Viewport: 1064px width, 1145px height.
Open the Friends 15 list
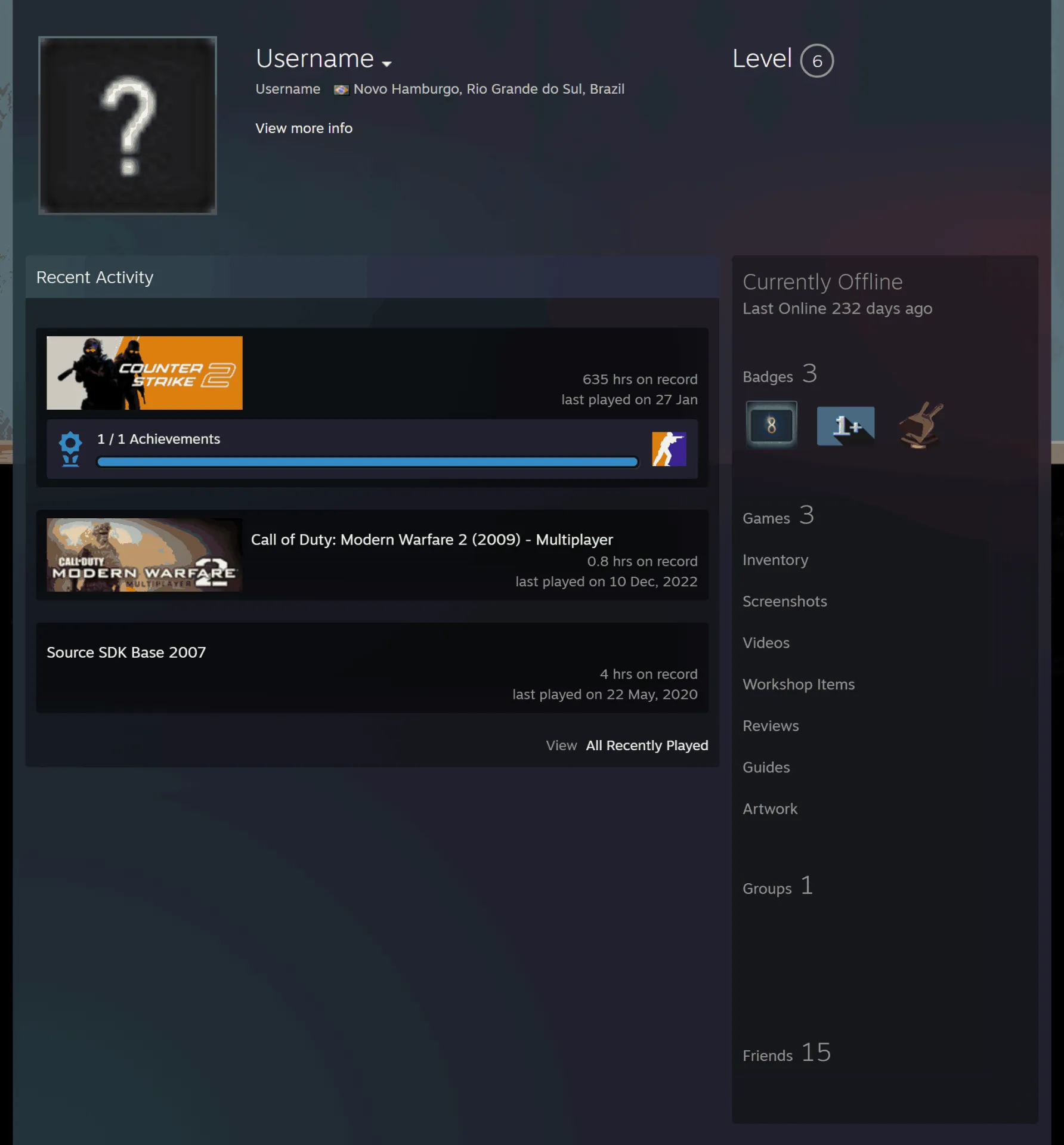click(x=787, y=1053)
